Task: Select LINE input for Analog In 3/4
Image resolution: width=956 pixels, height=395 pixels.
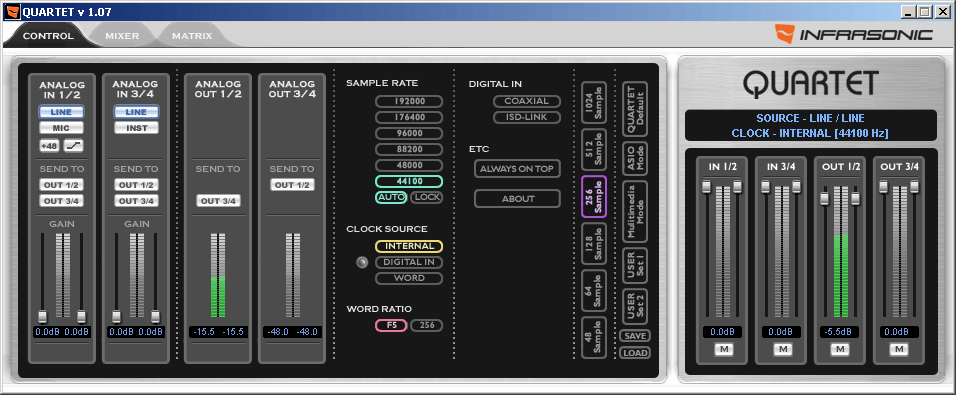Action: (136, 112)
